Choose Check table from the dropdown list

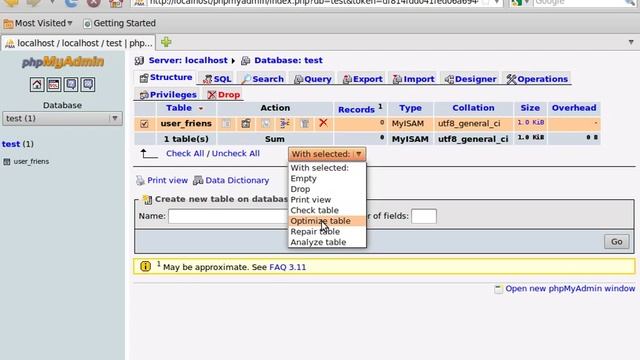pyautogui.click(x=327, y=210)
